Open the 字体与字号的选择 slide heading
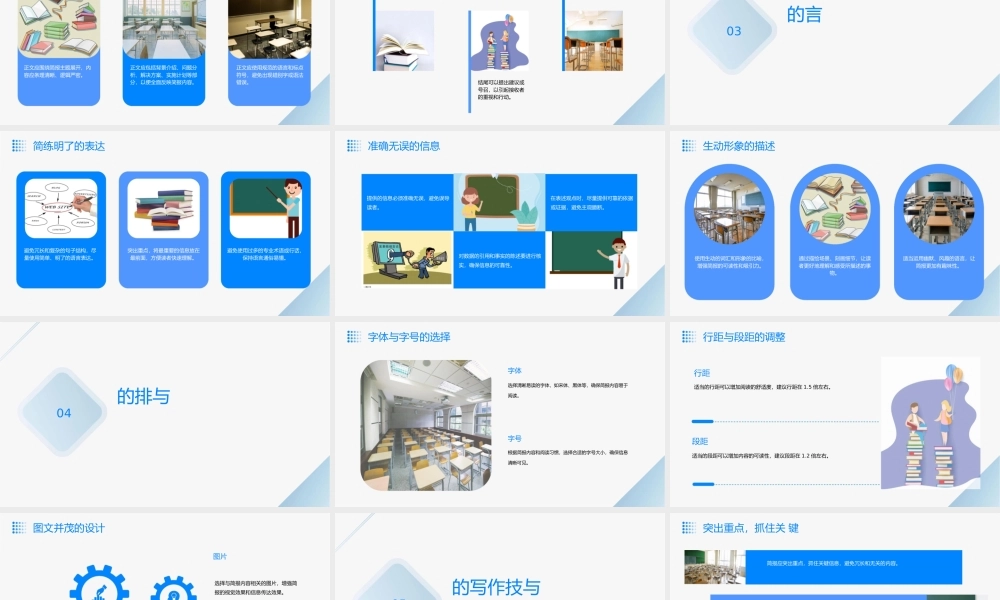1000x600 pixels. pyautogui.click(x=409, y=337)
